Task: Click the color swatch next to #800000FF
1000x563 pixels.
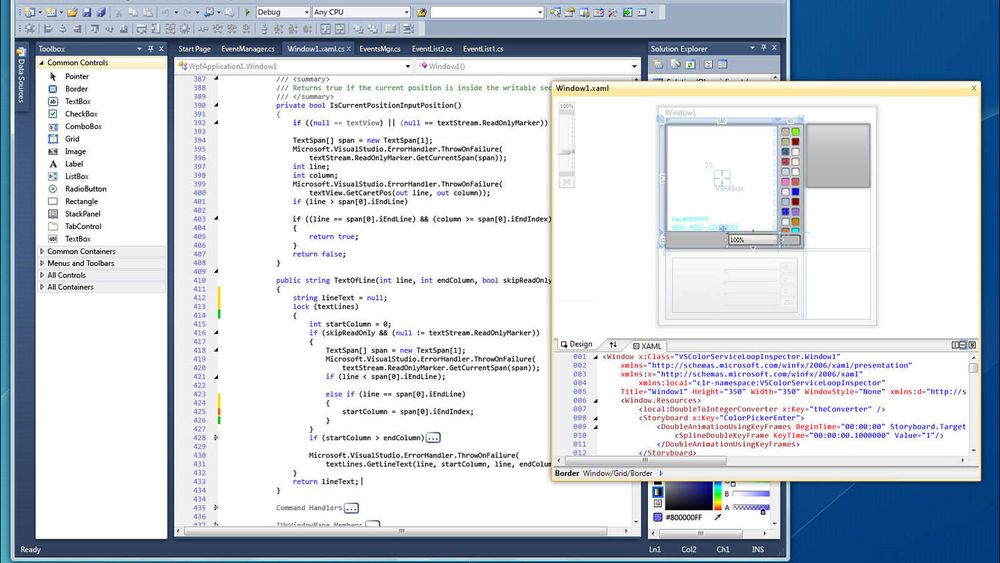Action: coord(658,517)
